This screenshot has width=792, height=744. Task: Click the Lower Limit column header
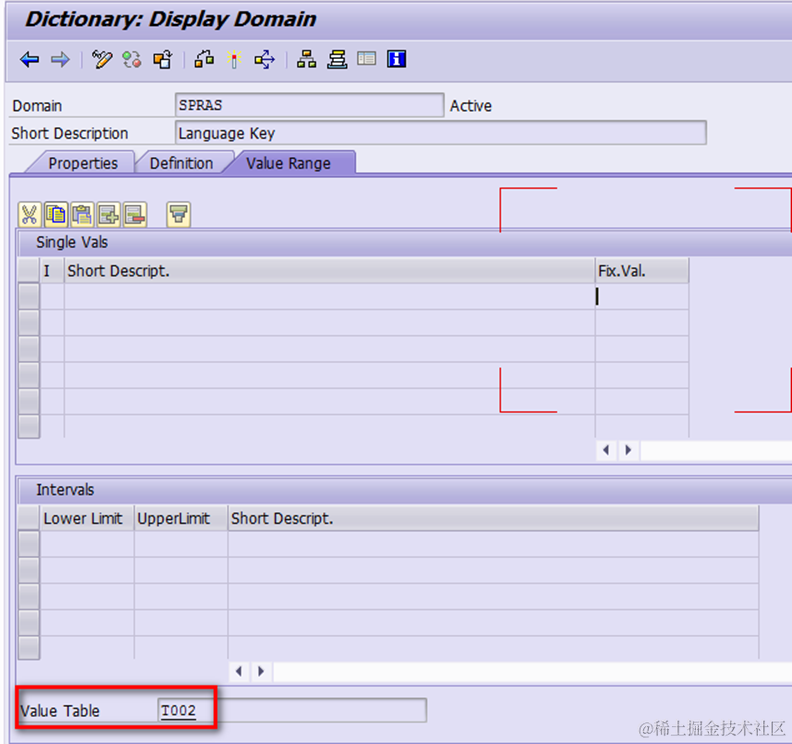87,518
